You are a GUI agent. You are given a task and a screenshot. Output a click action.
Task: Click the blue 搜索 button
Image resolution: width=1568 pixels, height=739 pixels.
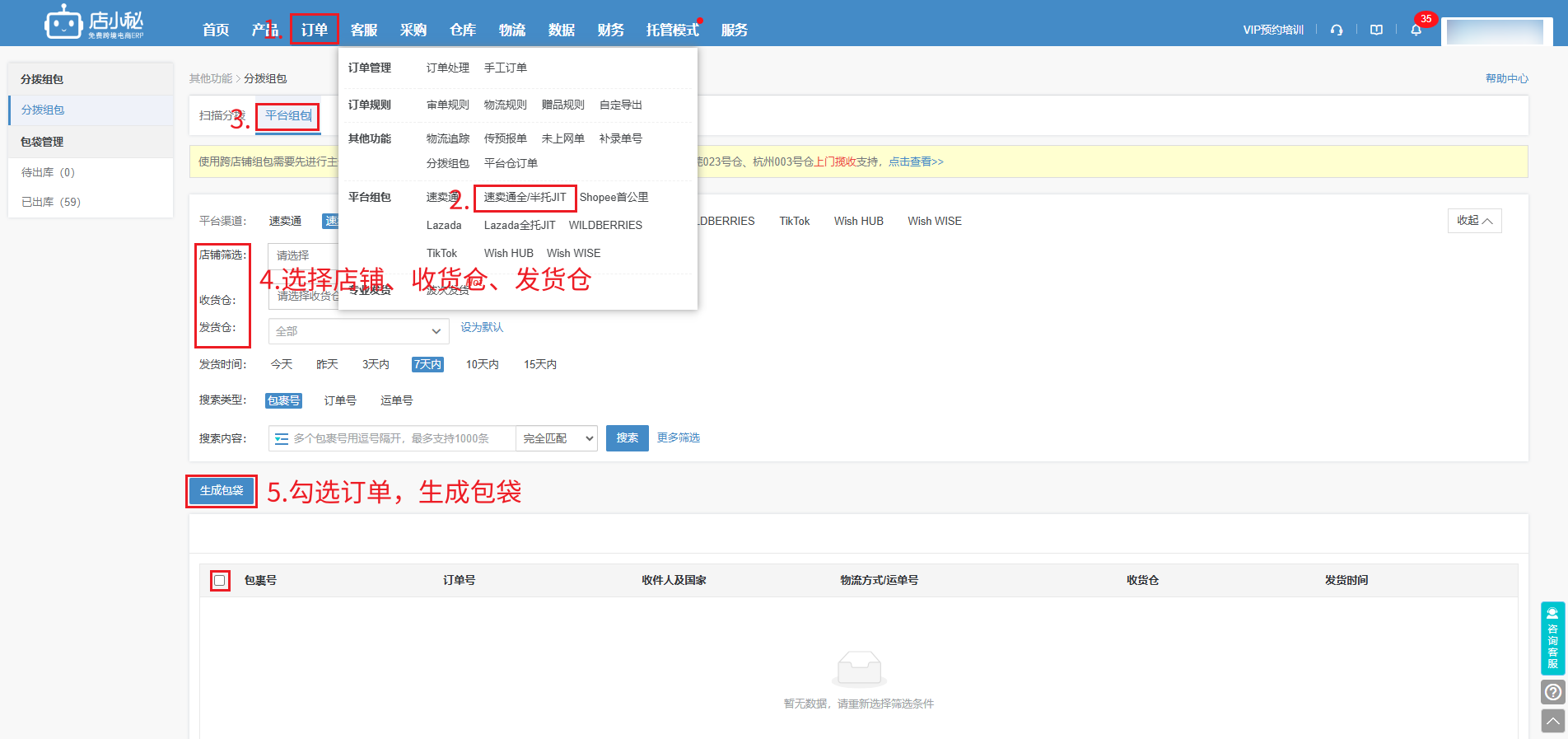pyautogui.click(x=628, y=438)
